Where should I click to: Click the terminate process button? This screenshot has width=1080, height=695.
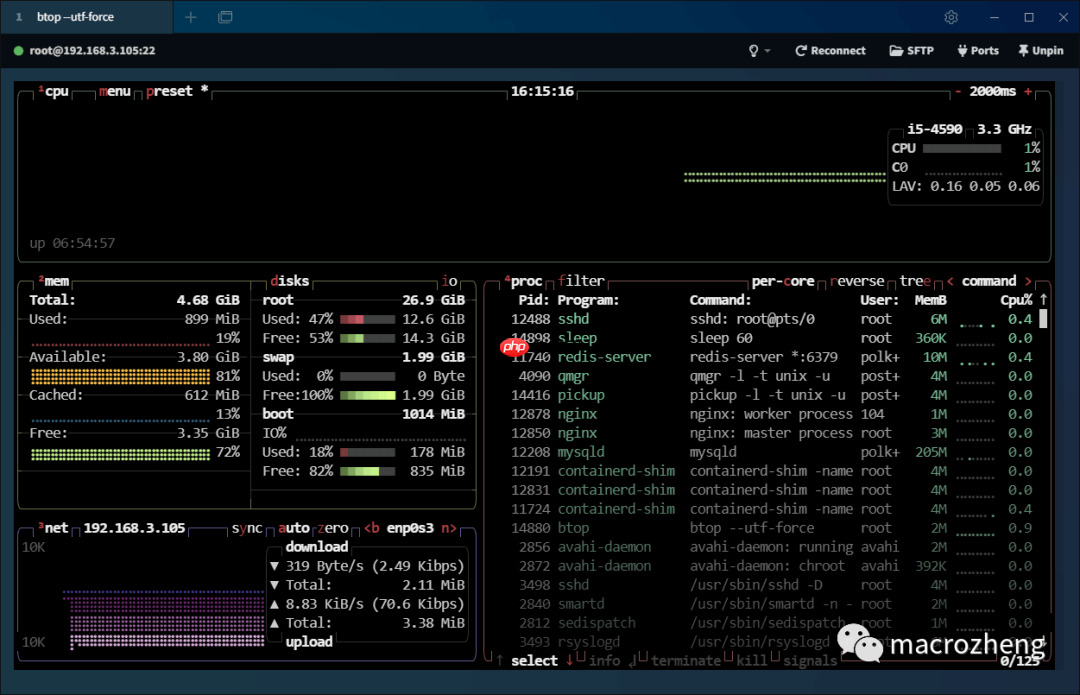click(x=685, y=660)
